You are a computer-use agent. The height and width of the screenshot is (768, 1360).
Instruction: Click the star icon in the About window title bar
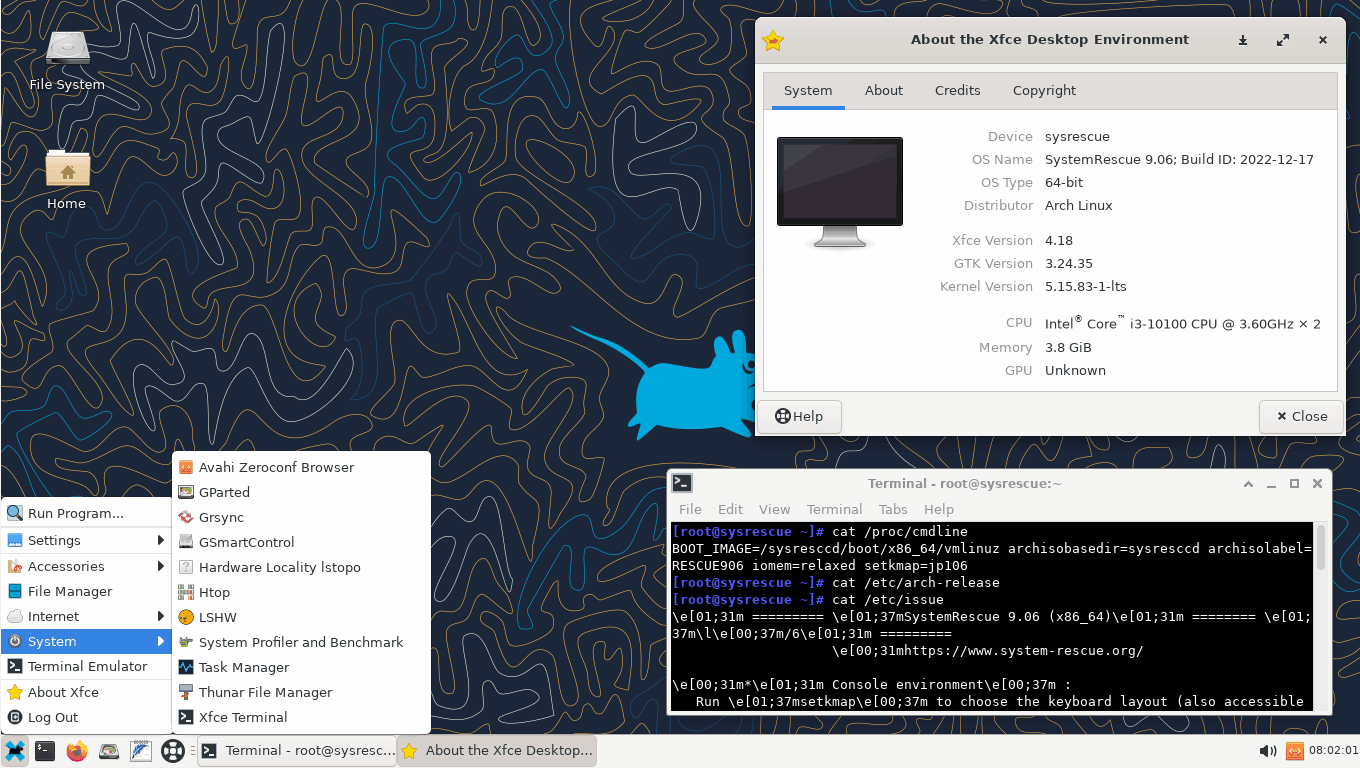click(x=773, y=40)
